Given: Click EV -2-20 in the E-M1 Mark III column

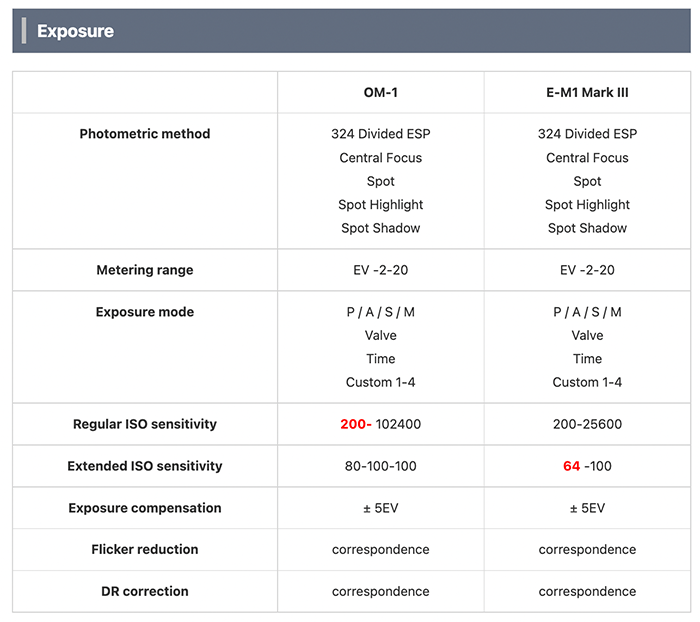Looking at the screenshot, I should (587, 270).
